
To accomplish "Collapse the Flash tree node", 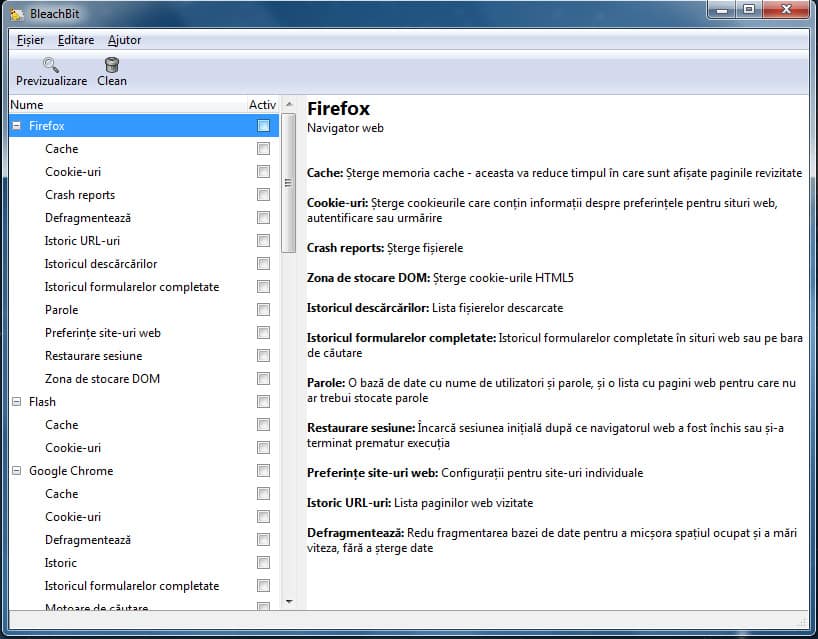I will [17, 402].
